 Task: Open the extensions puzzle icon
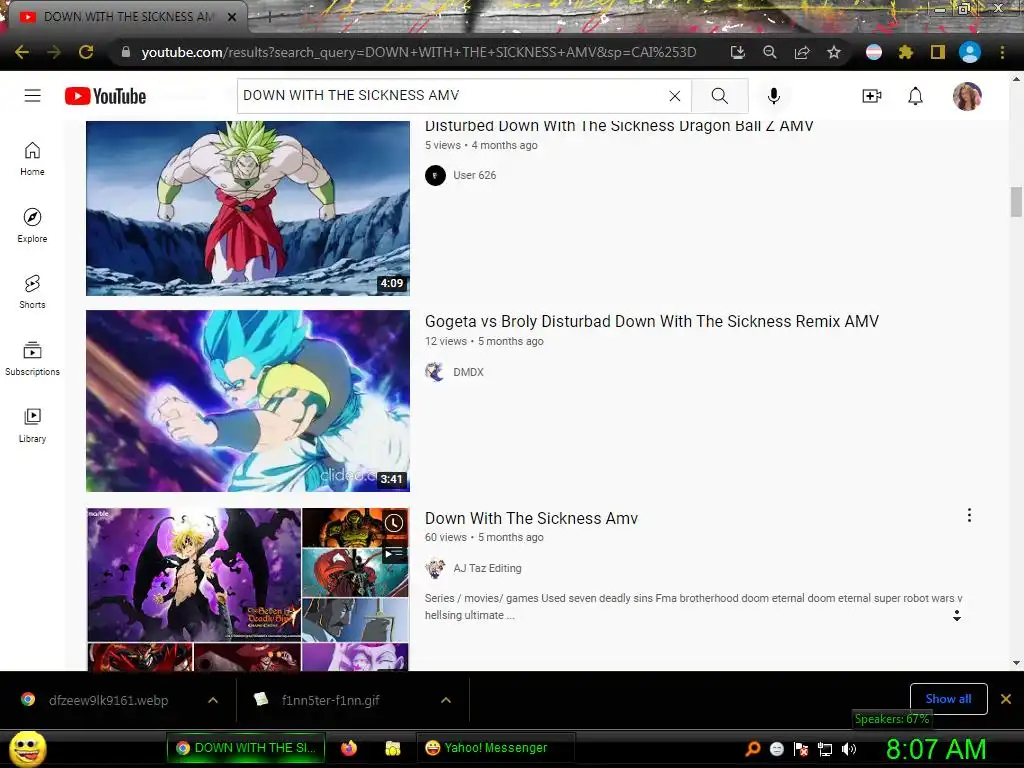(x=906, y=52)
